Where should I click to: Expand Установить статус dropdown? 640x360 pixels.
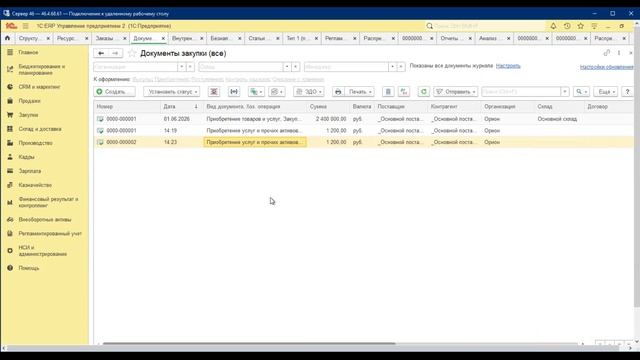[171, 92]
